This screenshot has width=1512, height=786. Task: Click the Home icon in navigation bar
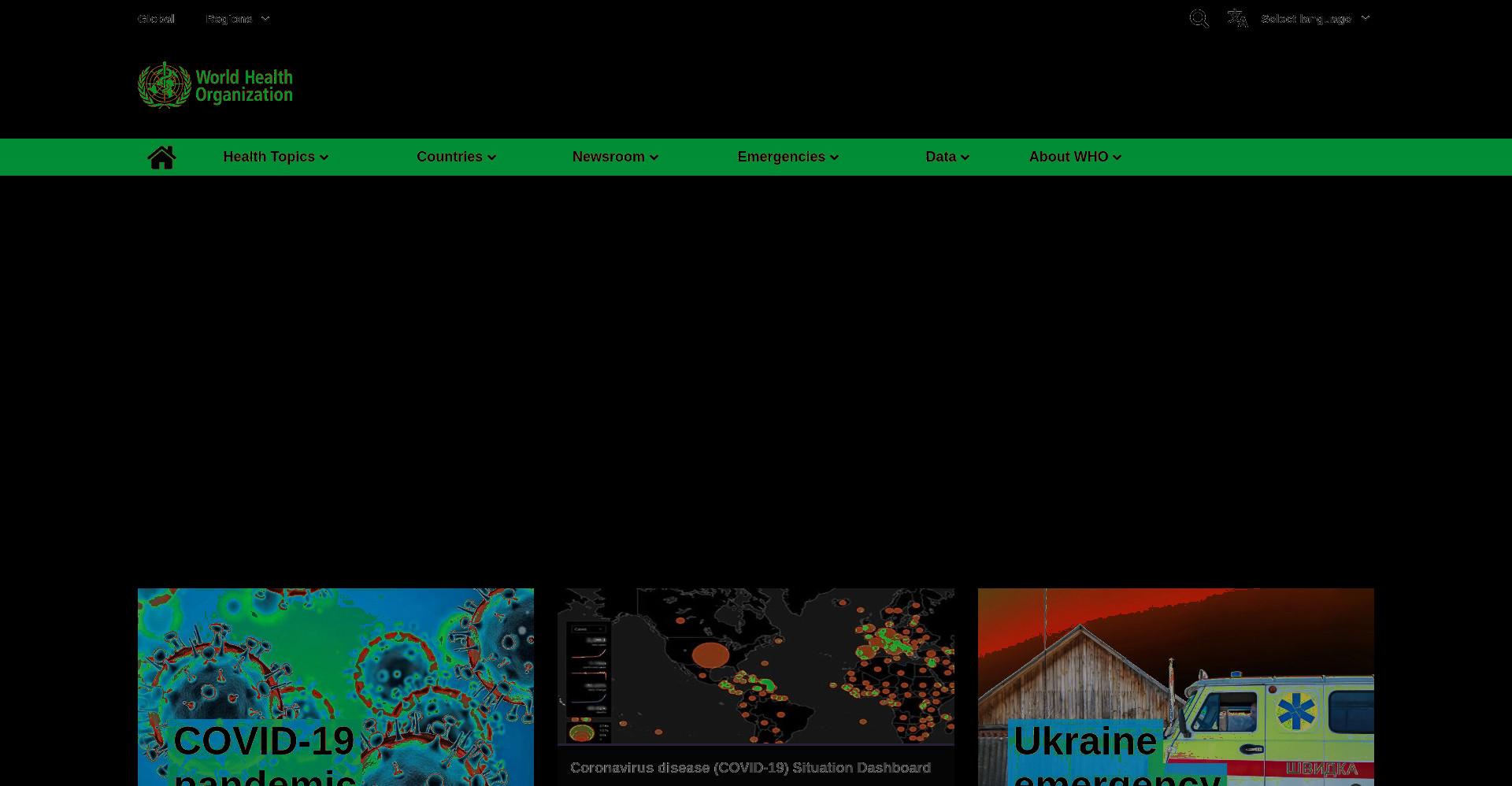click(x=161, y=158)
